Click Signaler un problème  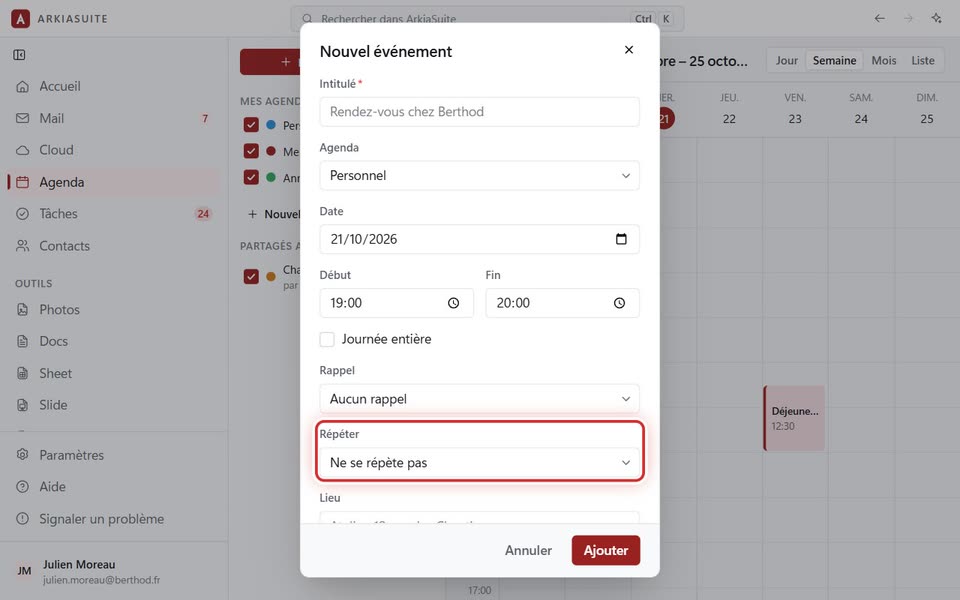[114, 519]
